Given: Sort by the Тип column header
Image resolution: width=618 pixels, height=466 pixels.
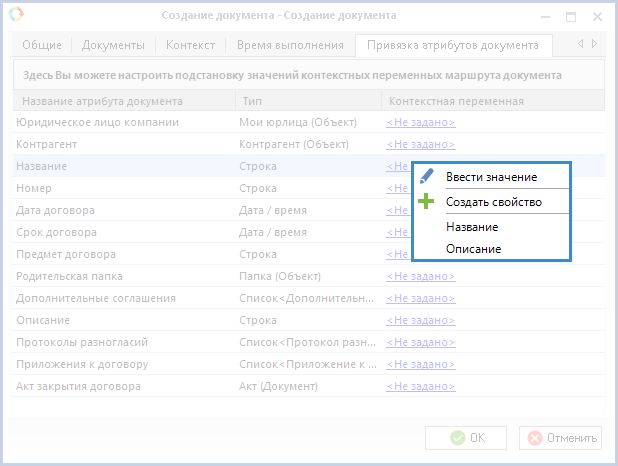Looking at the screenshot, I should pyautogui.click(x=252, y=101).
